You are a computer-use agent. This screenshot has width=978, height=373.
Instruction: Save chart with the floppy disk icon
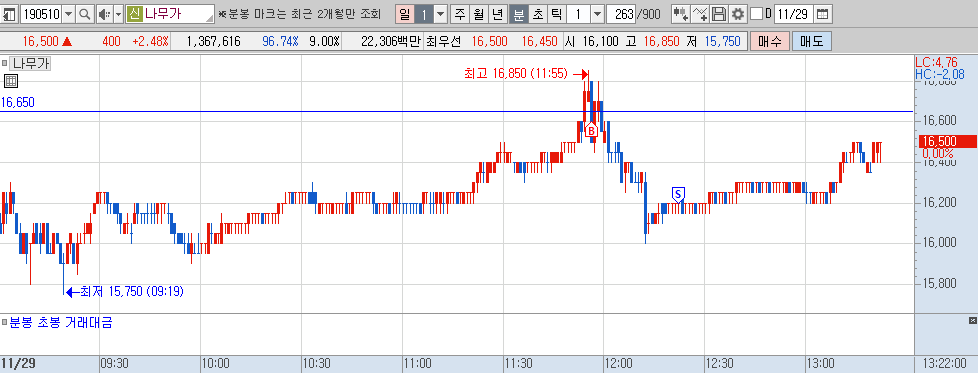click(x=719, y=14)
